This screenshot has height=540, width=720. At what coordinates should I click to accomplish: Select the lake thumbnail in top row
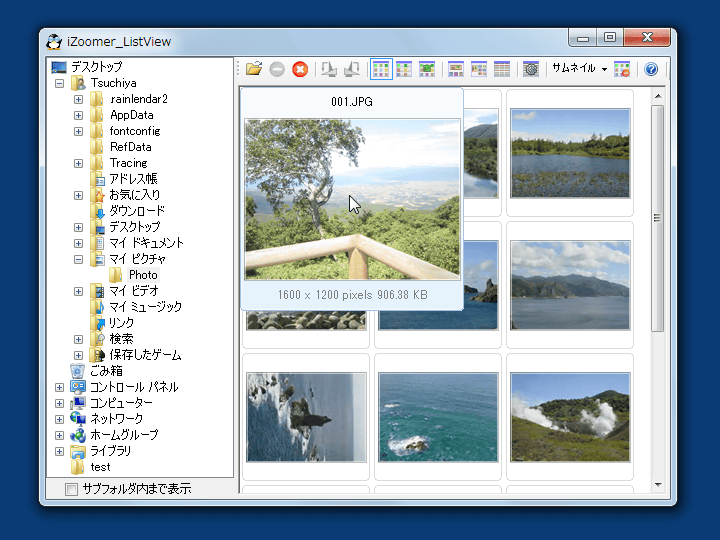pos(570,153)
